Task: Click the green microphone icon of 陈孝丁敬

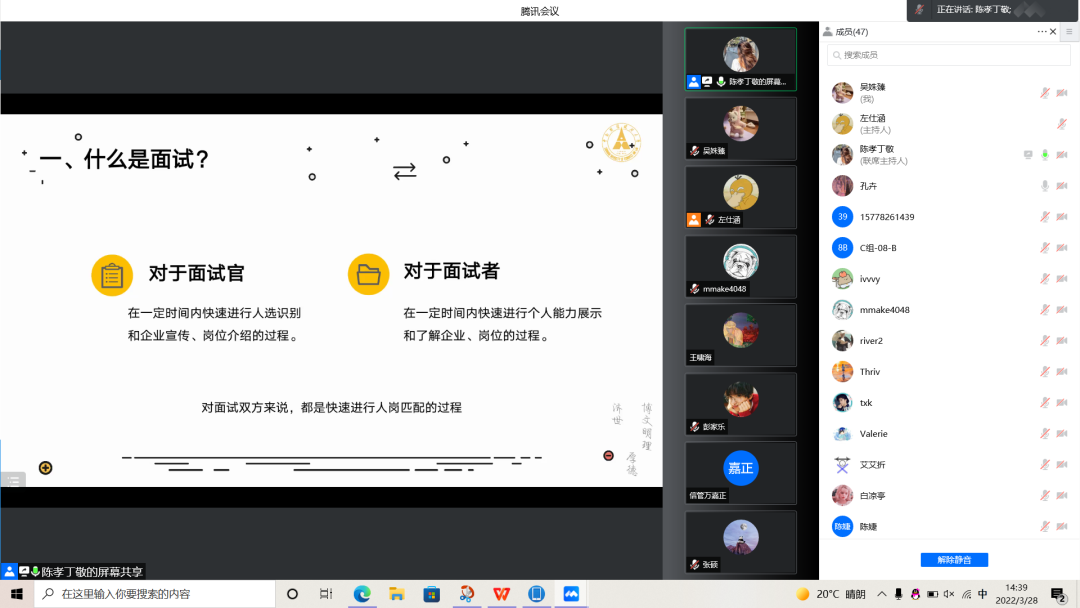Action: [x=1045, y=155]
